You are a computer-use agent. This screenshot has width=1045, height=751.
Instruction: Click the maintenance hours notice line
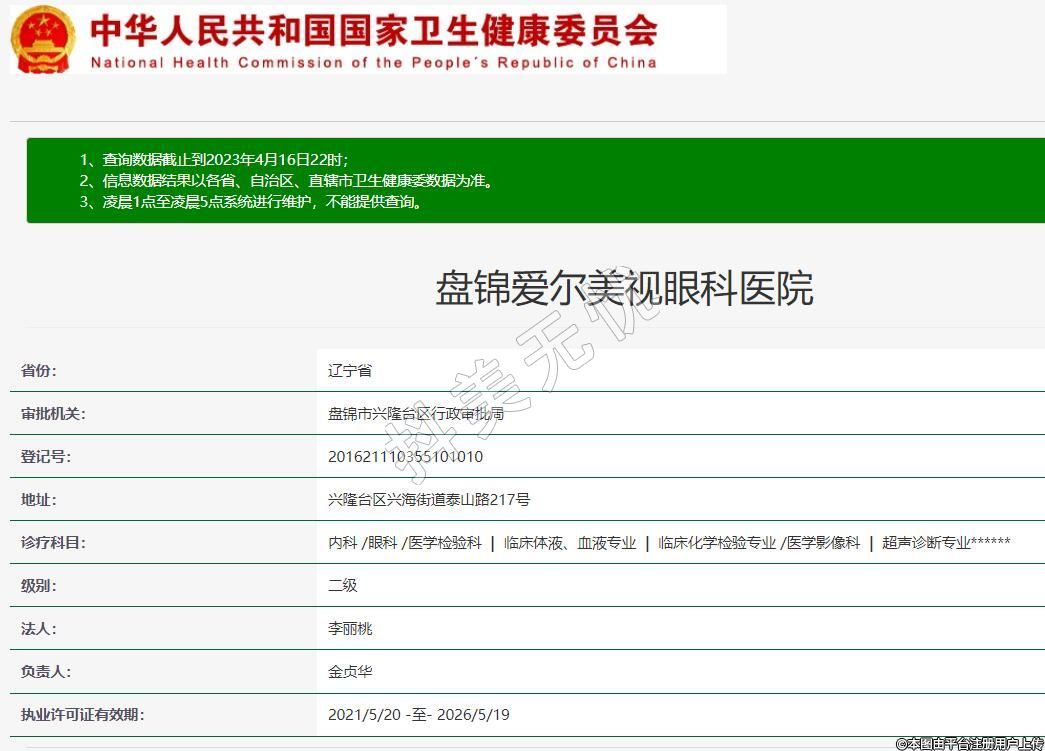point(251,202)
